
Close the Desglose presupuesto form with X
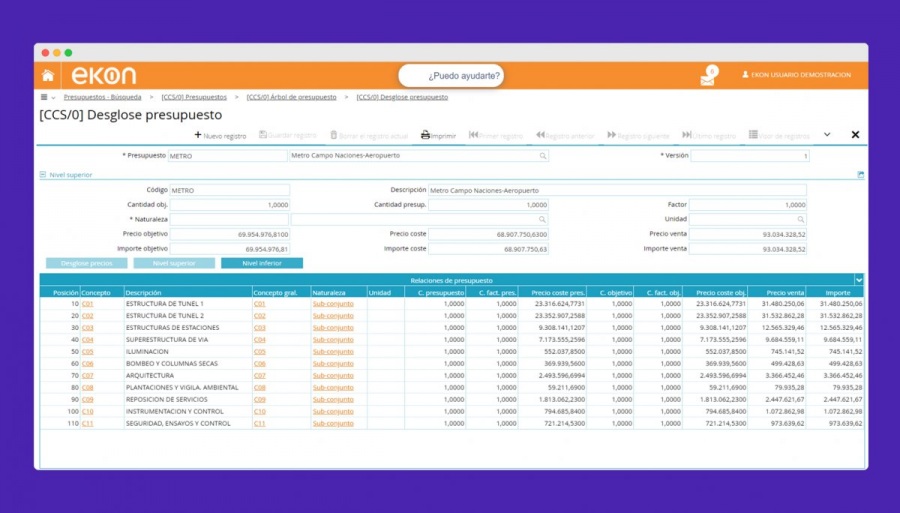(855, 135)
